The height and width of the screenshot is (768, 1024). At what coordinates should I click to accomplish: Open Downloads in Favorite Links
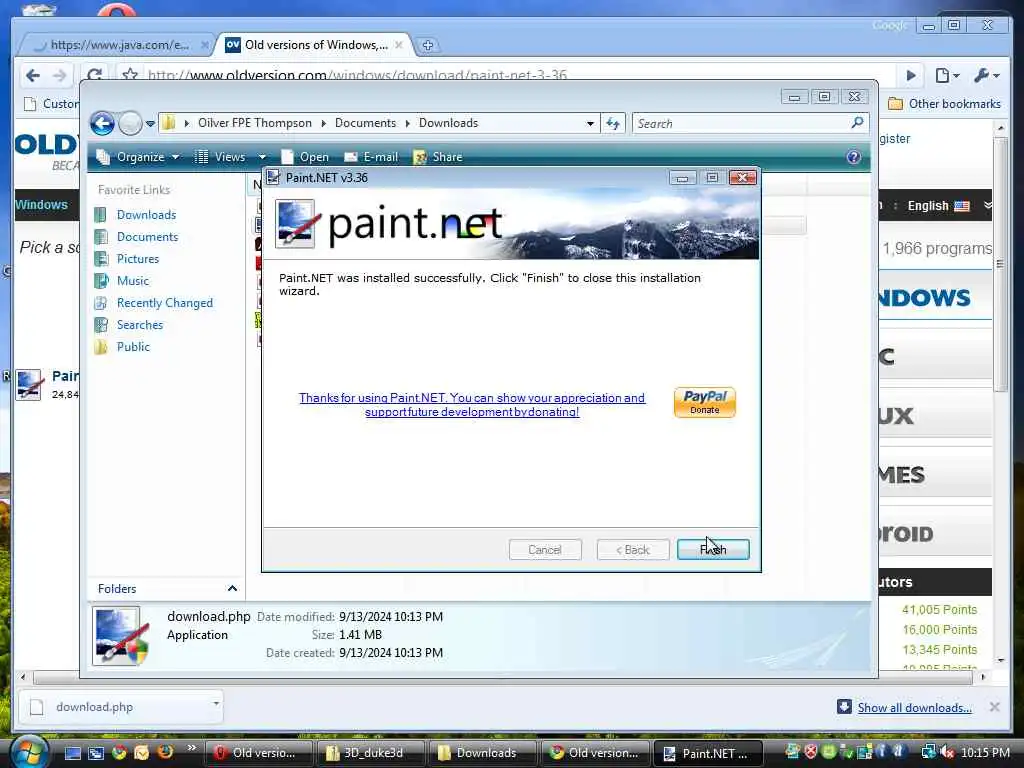146,215
